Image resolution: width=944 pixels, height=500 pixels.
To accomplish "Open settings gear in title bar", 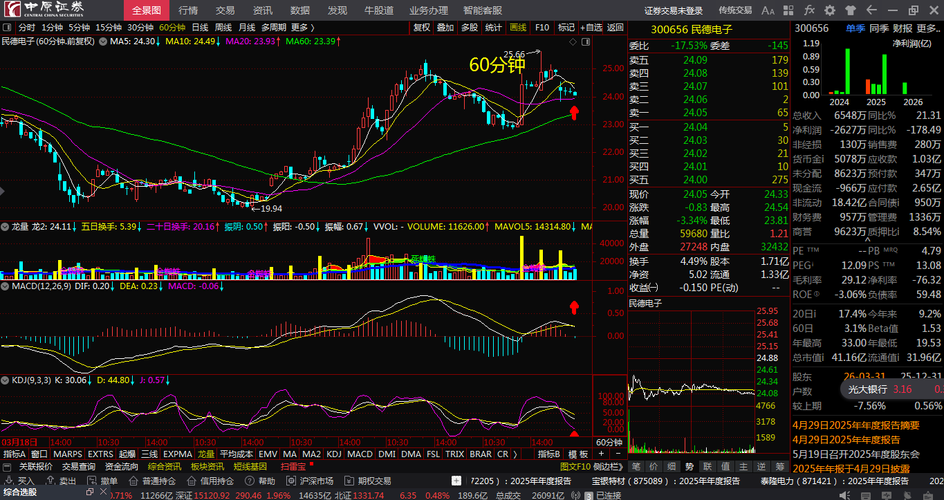I will point(830,10).
